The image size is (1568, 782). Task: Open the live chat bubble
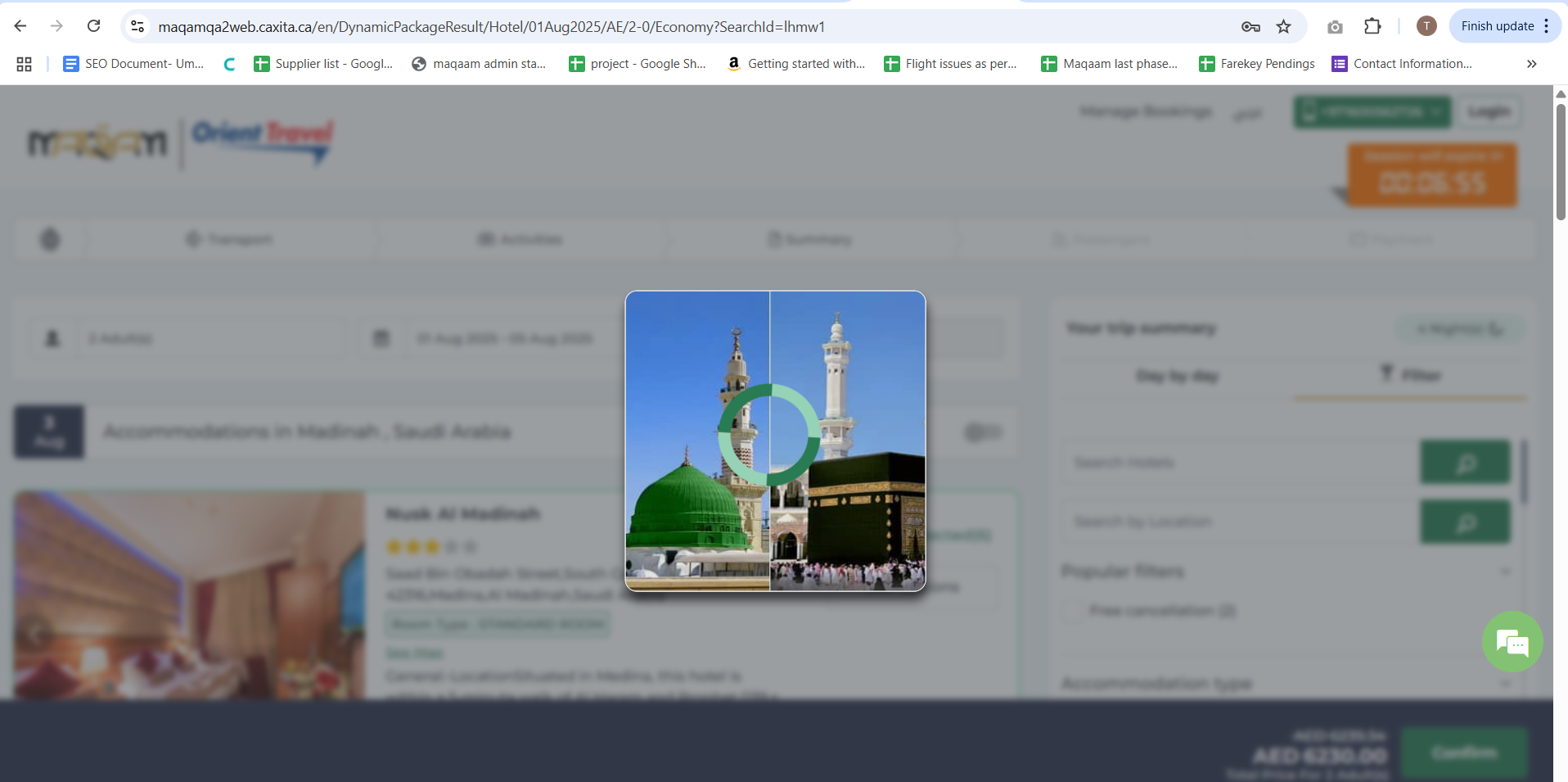(1512, 642)
